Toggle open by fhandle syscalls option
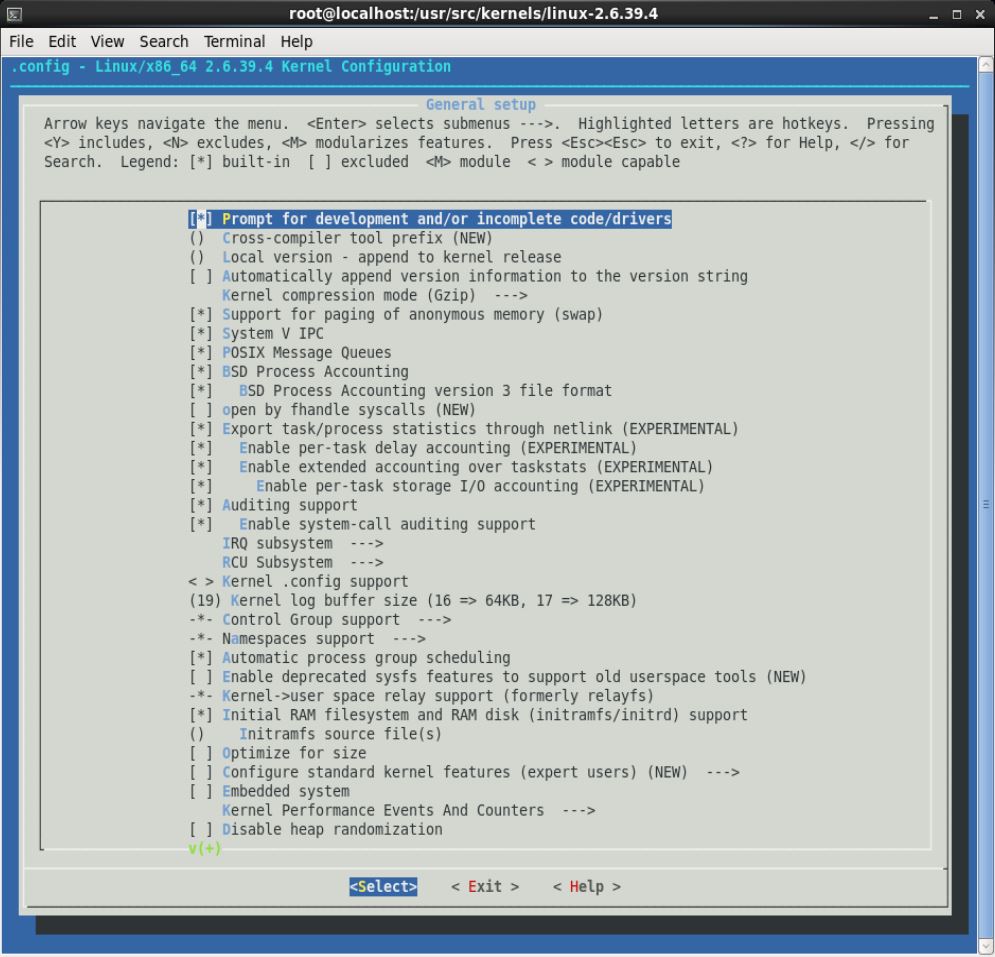The width and height of the screenshot is (995, 957). coord(333,409)
